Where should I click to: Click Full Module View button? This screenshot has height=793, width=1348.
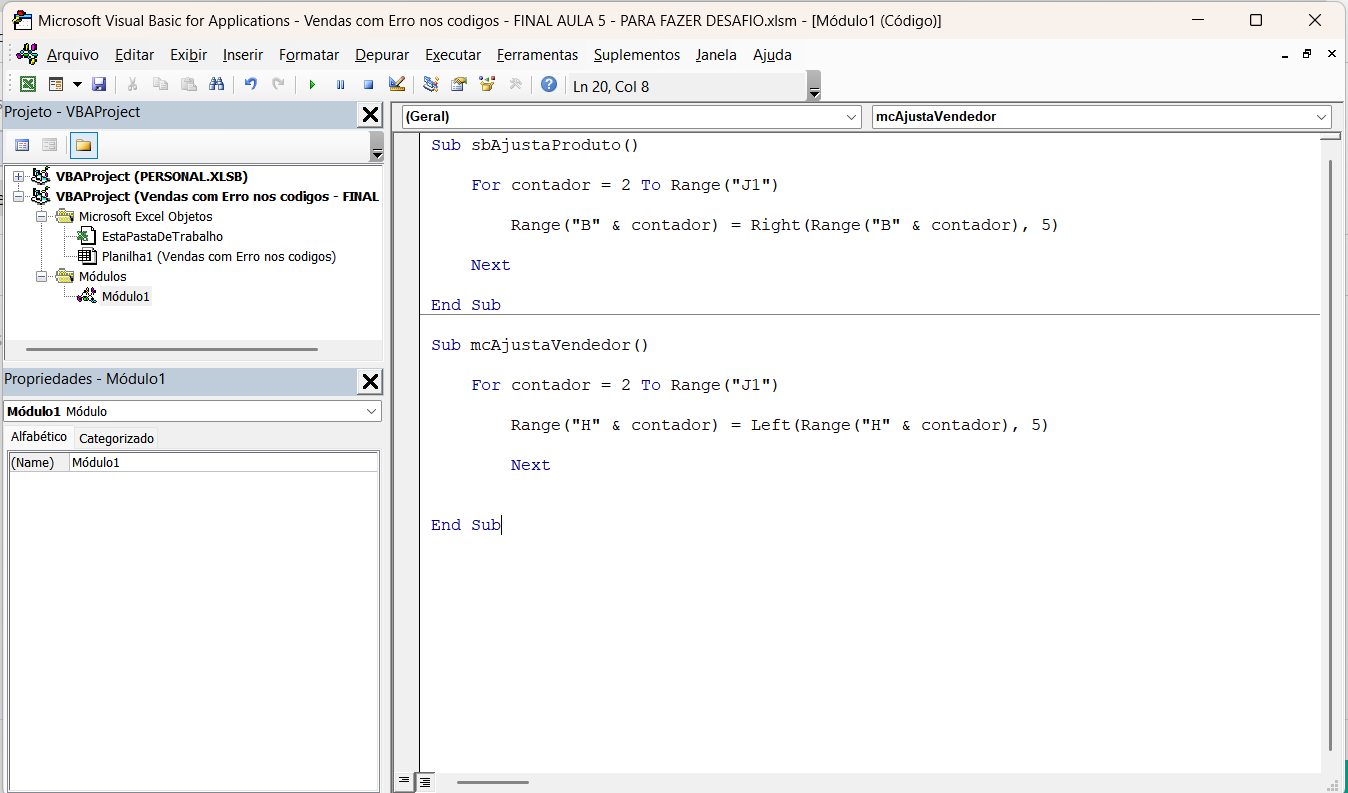424,781
